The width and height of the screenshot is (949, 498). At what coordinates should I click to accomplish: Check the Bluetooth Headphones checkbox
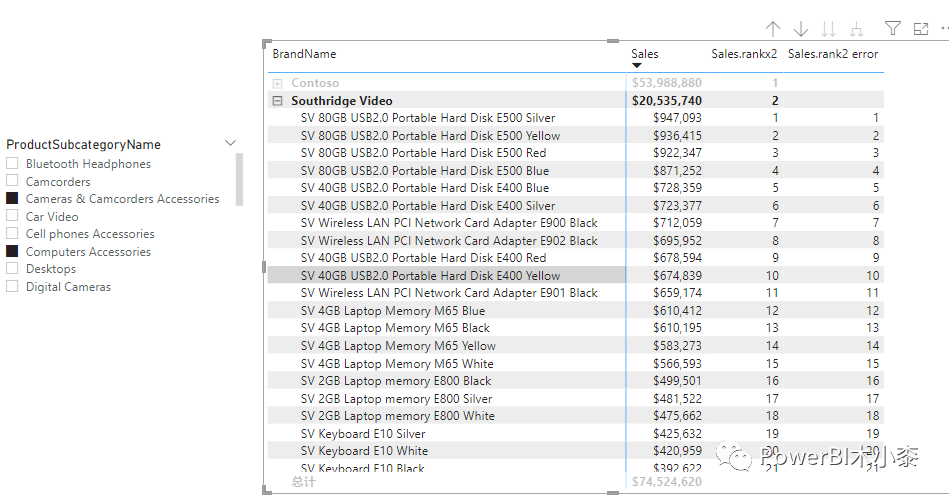point(12,163)
